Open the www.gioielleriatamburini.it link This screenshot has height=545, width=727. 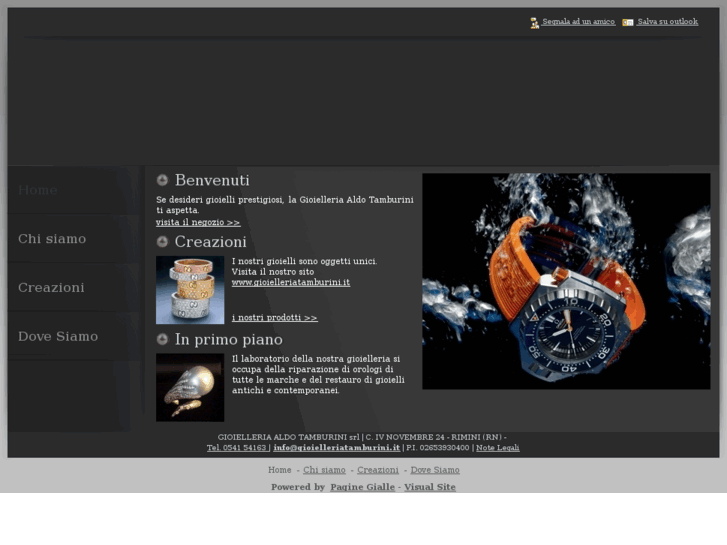[x=291, y=282]
